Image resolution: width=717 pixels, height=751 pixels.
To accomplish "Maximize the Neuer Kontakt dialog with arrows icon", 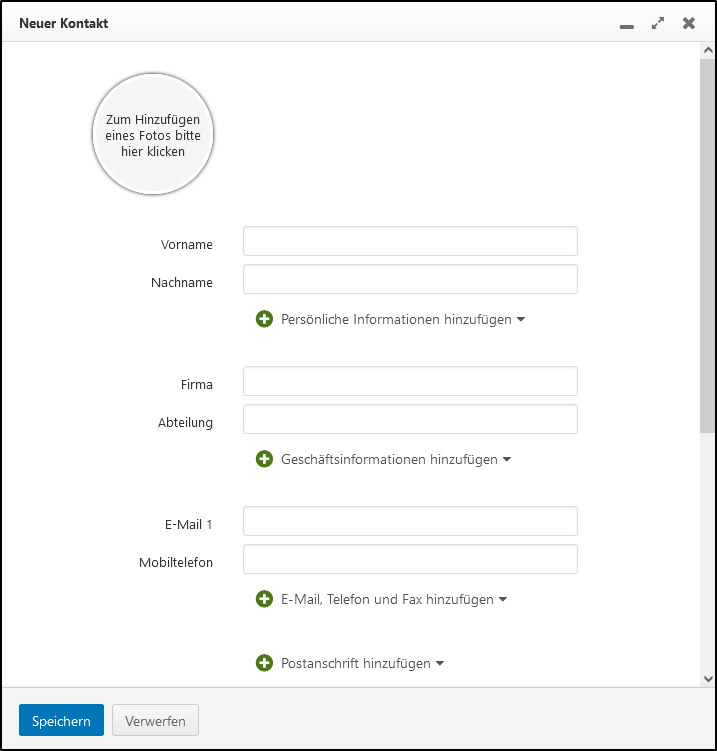I will 658,23.
